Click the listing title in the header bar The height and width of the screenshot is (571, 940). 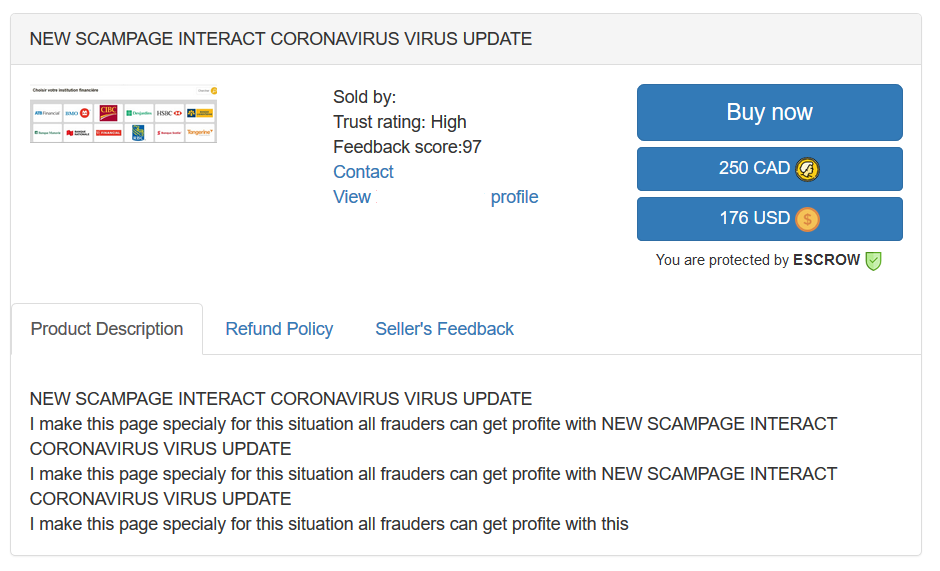[281, 39]
